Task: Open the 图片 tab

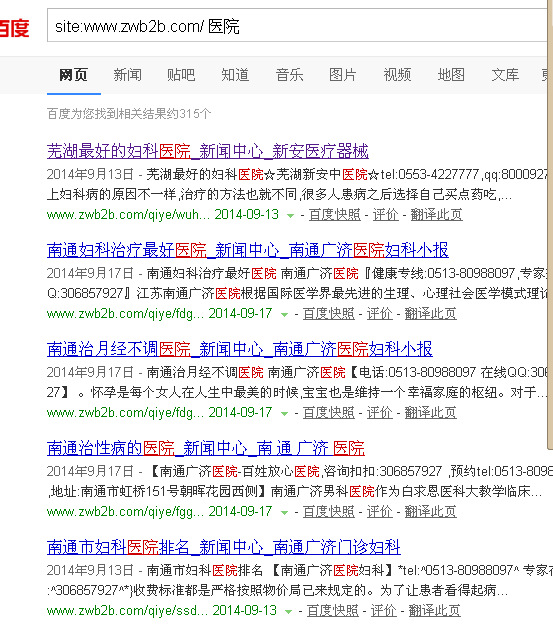Action: tap(343, 75)
